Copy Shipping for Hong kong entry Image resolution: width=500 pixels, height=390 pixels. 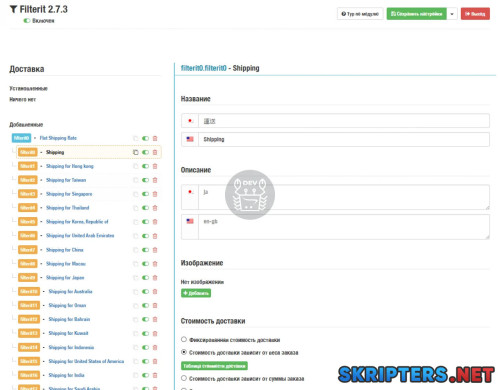click(136, 166)
